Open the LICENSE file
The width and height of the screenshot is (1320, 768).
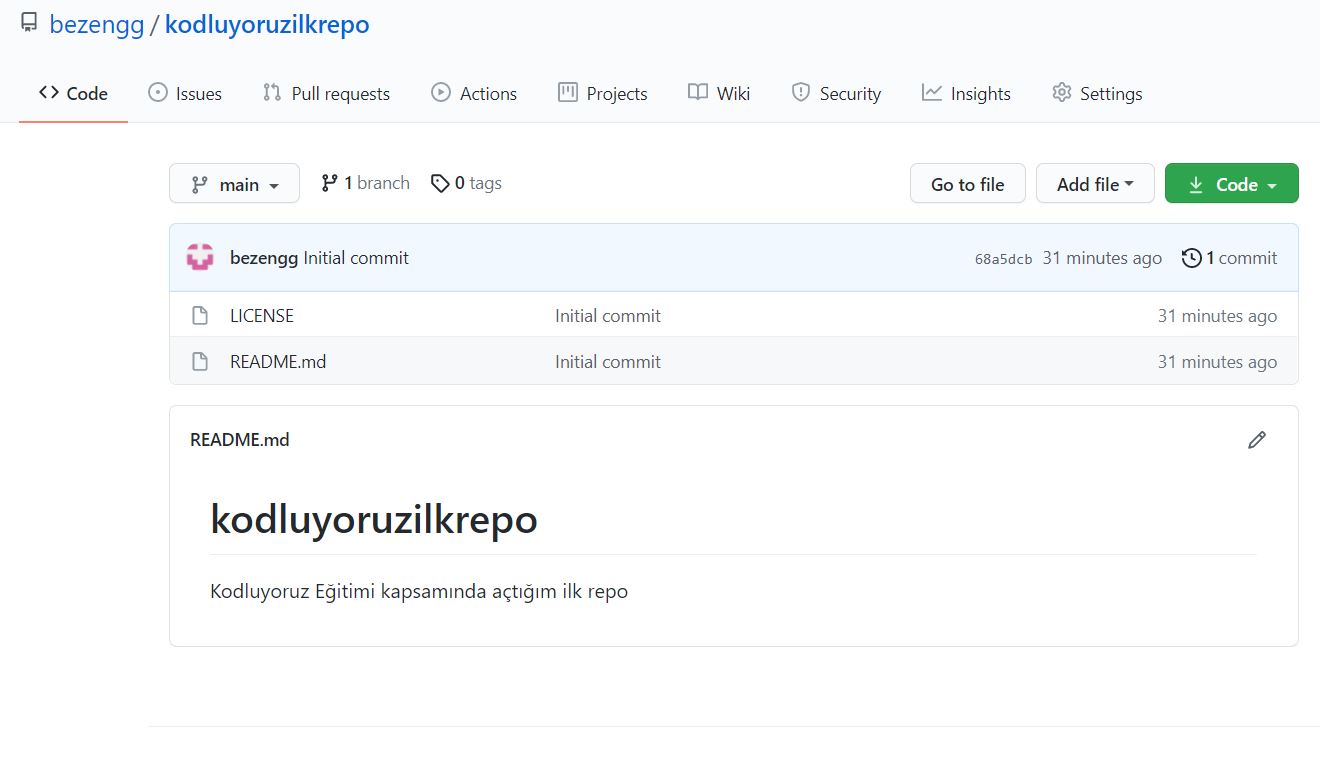(262, 316)
